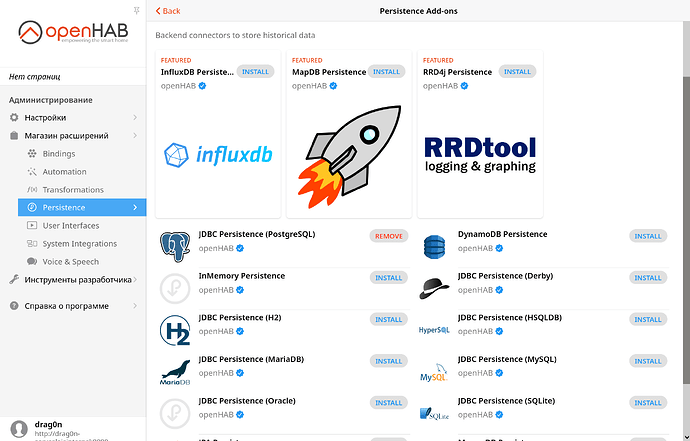Open Настройки in the sidebar
The width and height of the screenshot is (690, 441).
click(x=73, y=118)
